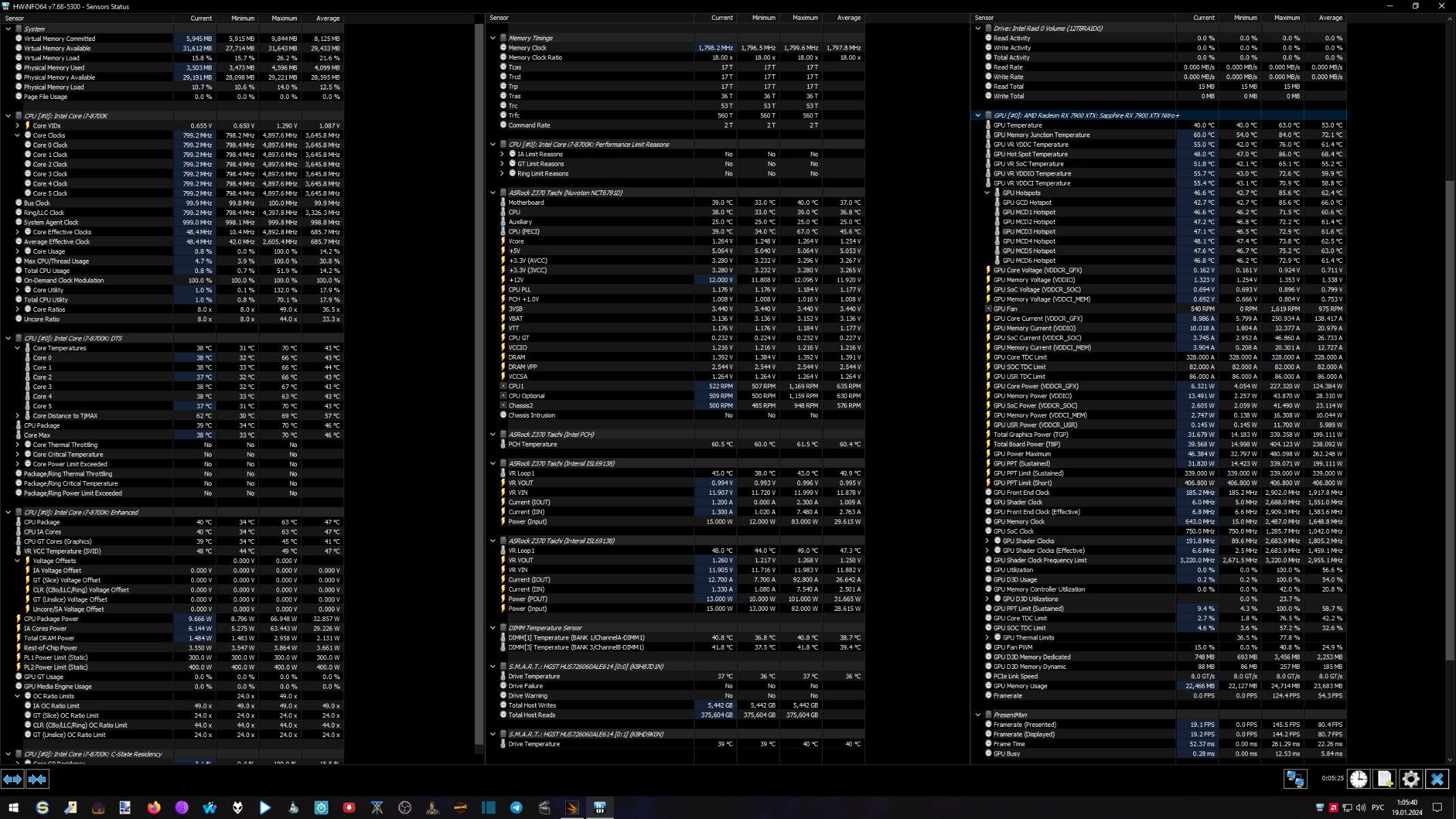Image resolution: width=1456 pixels, height=819 pixels.
Task: Collapse the System sensor group
Action: click(x=8, y=29)
